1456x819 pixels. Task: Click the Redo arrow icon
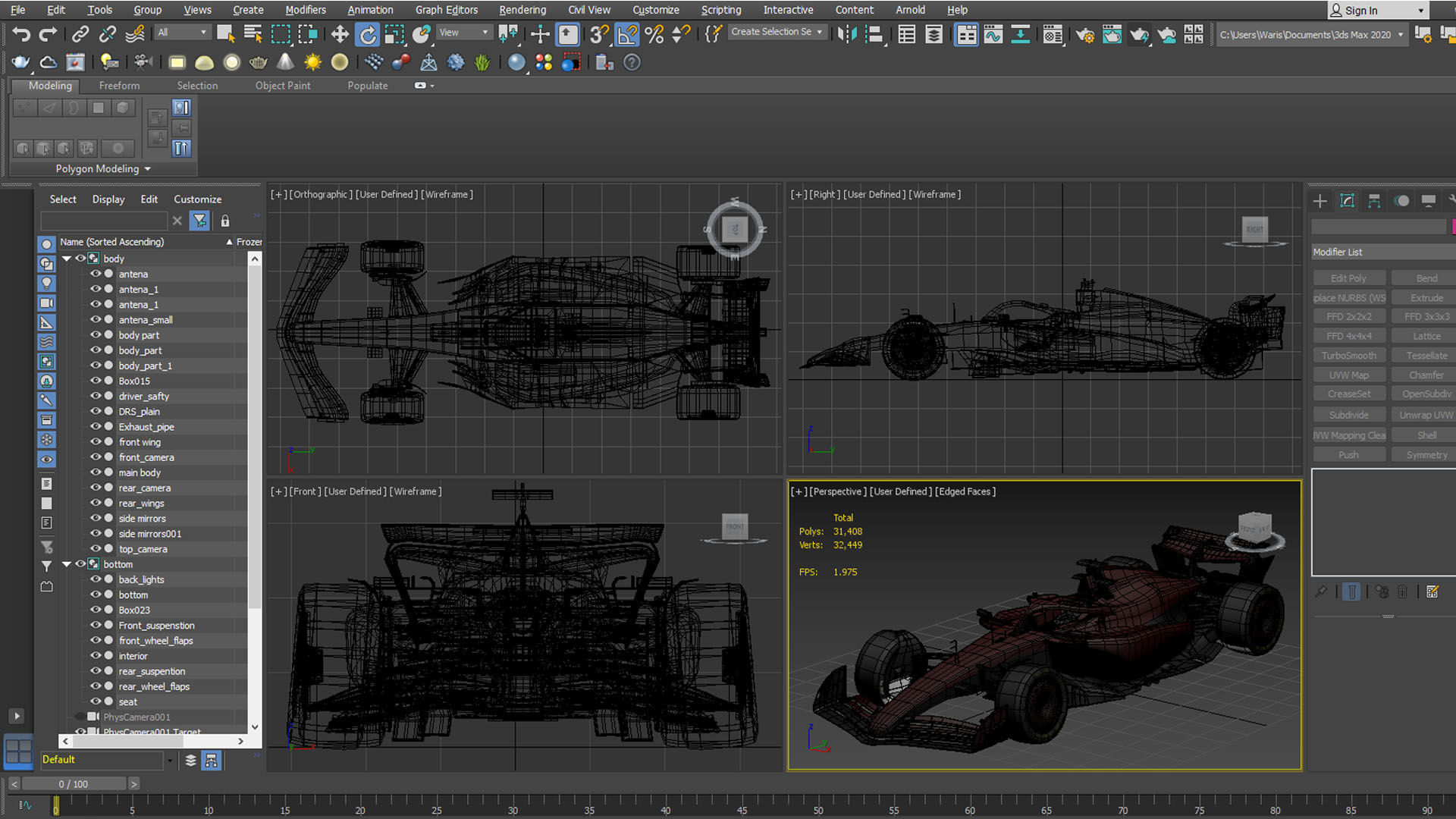[48, 34]
